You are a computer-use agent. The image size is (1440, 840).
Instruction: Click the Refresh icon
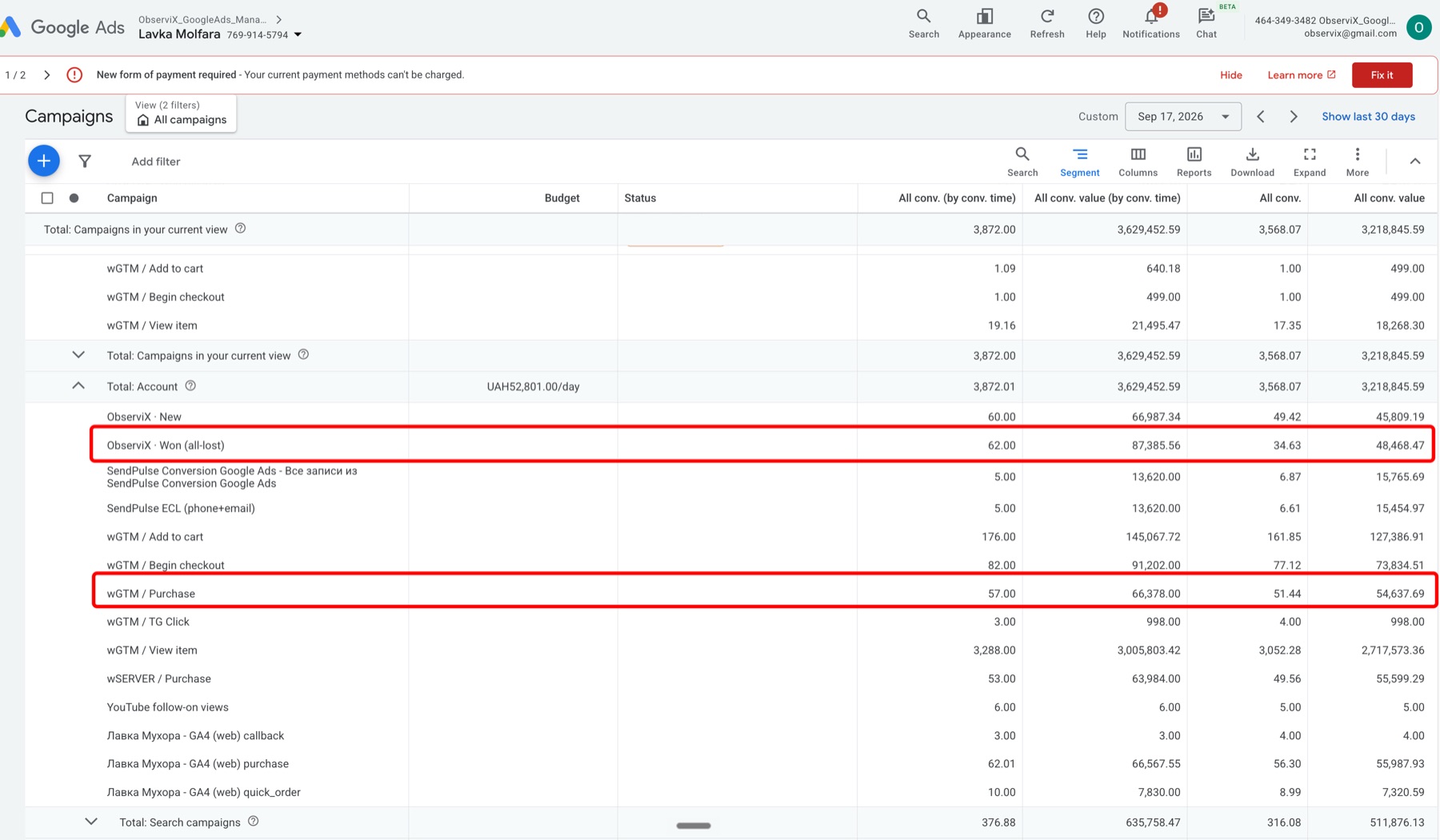pos(1046,23)
